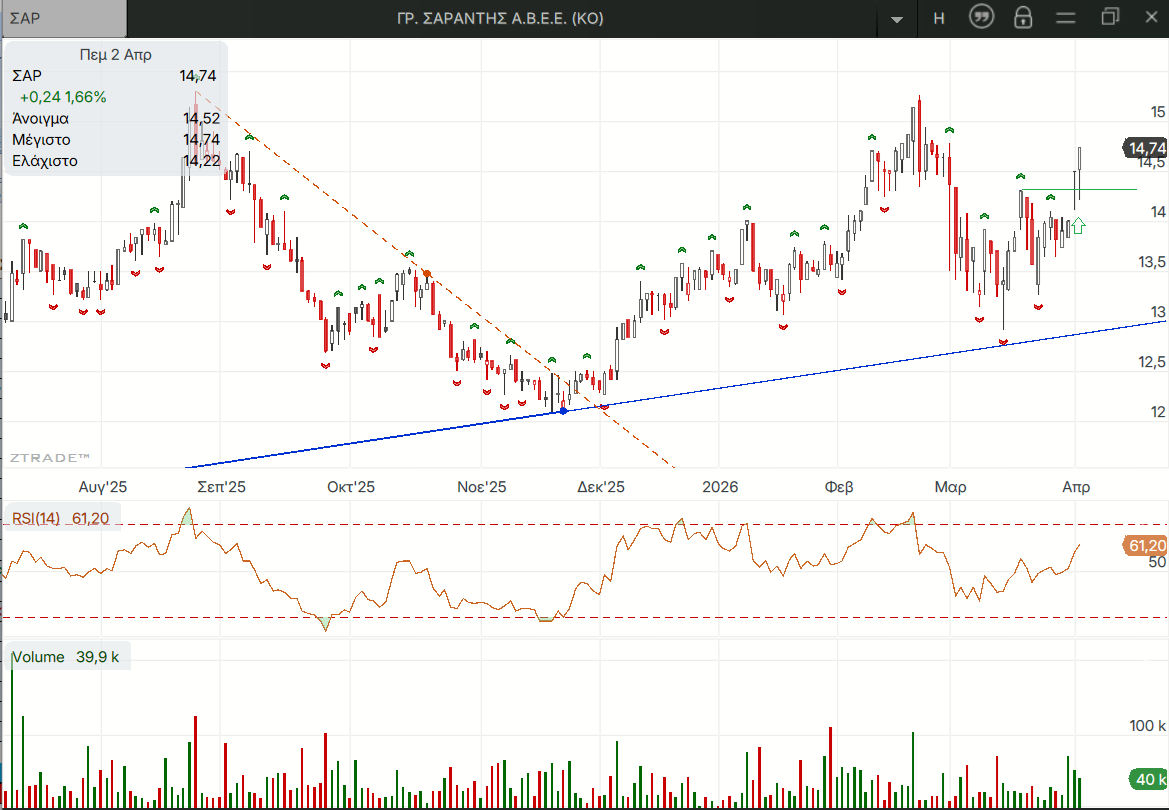The height and width of the screenshot is (810, 1169).
Task: Click the ZTRADE watermark logo
Action: click(x=50, y=457)
